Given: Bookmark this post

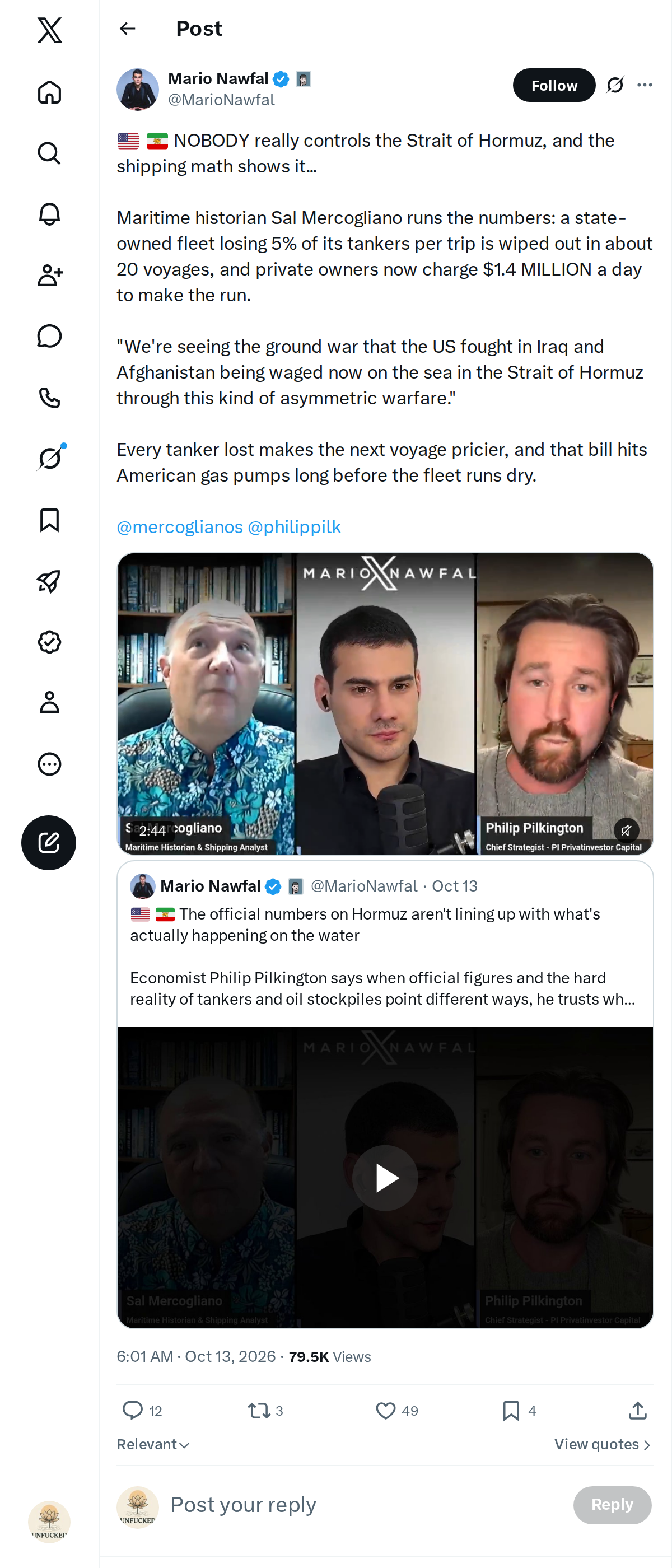Looking at the screenshot, I should click(511, 1410).
